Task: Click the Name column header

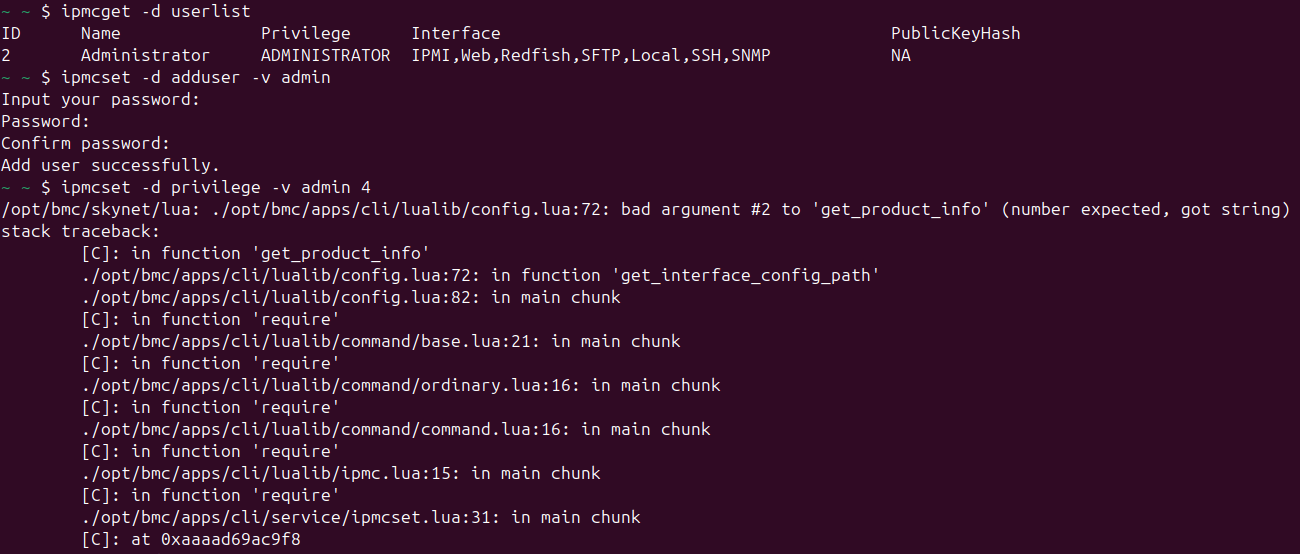Action: coord(100,34)
